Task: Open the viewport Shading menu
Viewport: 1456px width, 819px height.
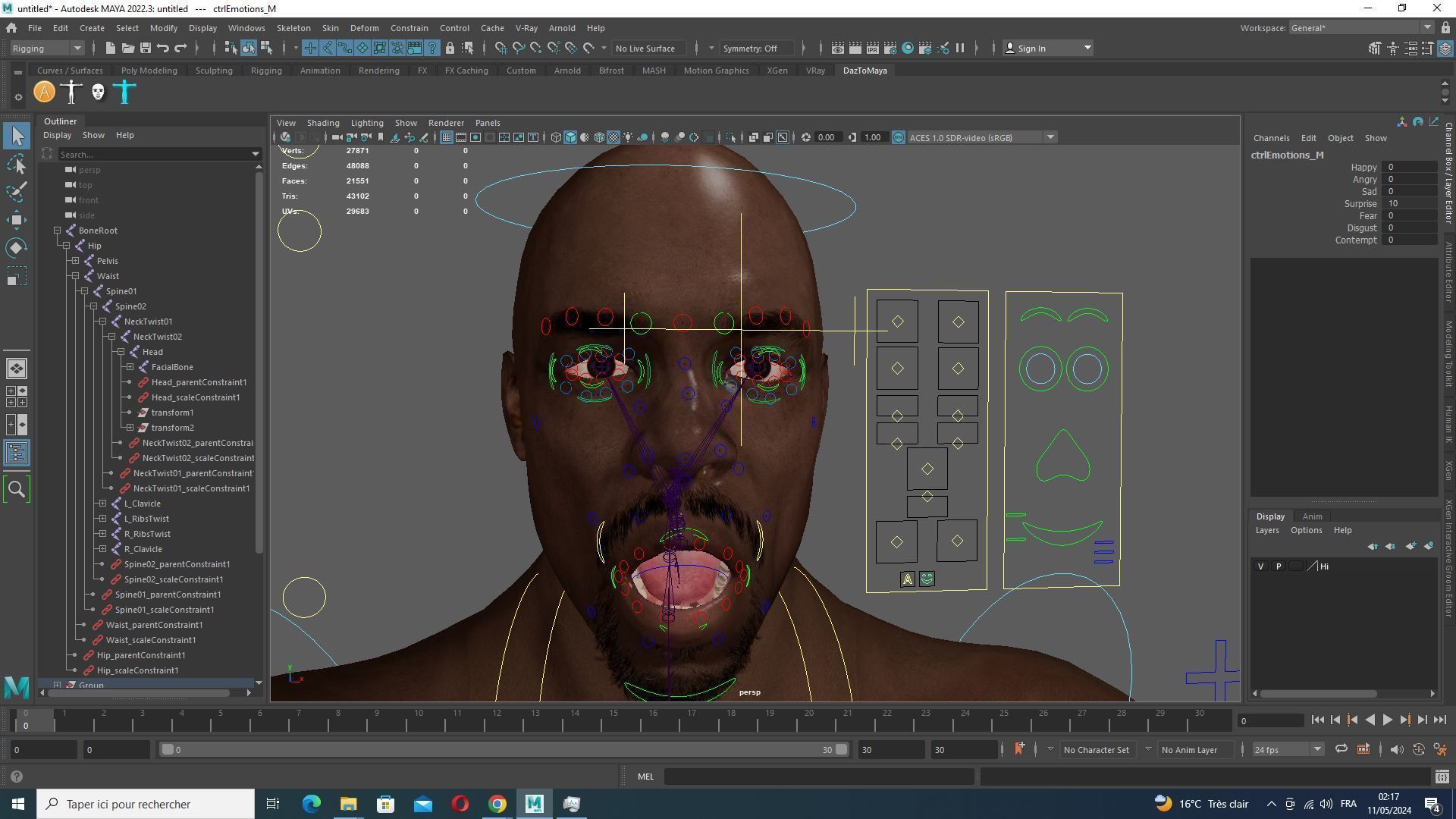Action: coord(323,123)
